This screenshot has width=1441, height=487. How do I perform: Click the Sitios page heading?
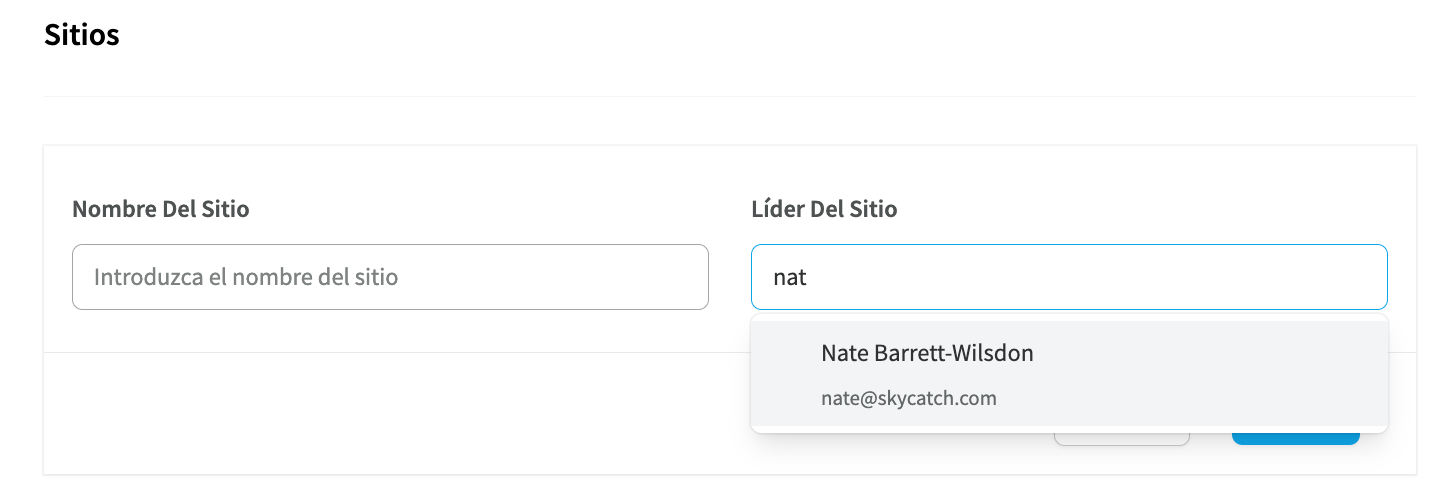click(82, 35)
